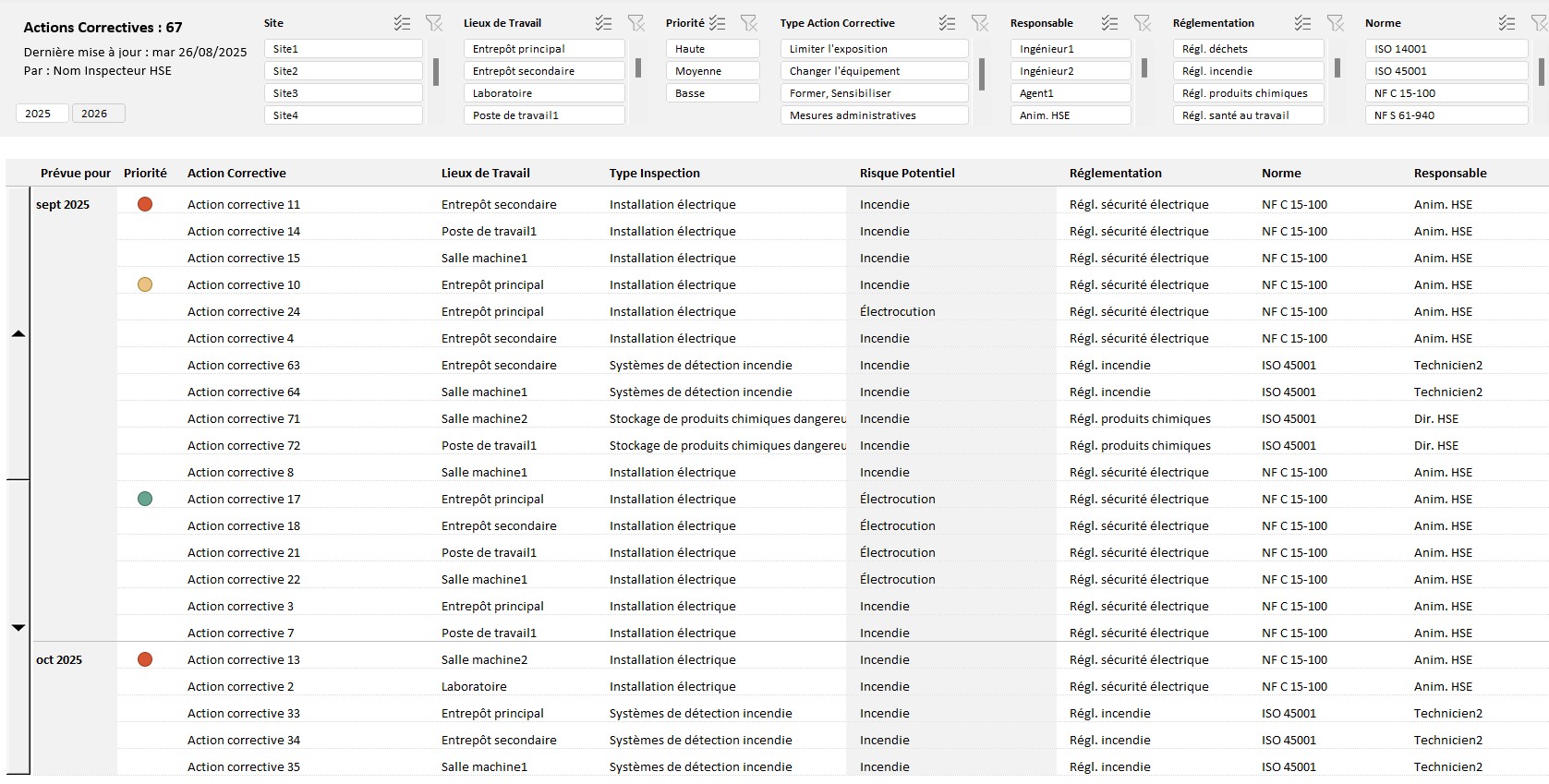
Task: Toggle the Basse priority filter
Action: pos(712,93)
